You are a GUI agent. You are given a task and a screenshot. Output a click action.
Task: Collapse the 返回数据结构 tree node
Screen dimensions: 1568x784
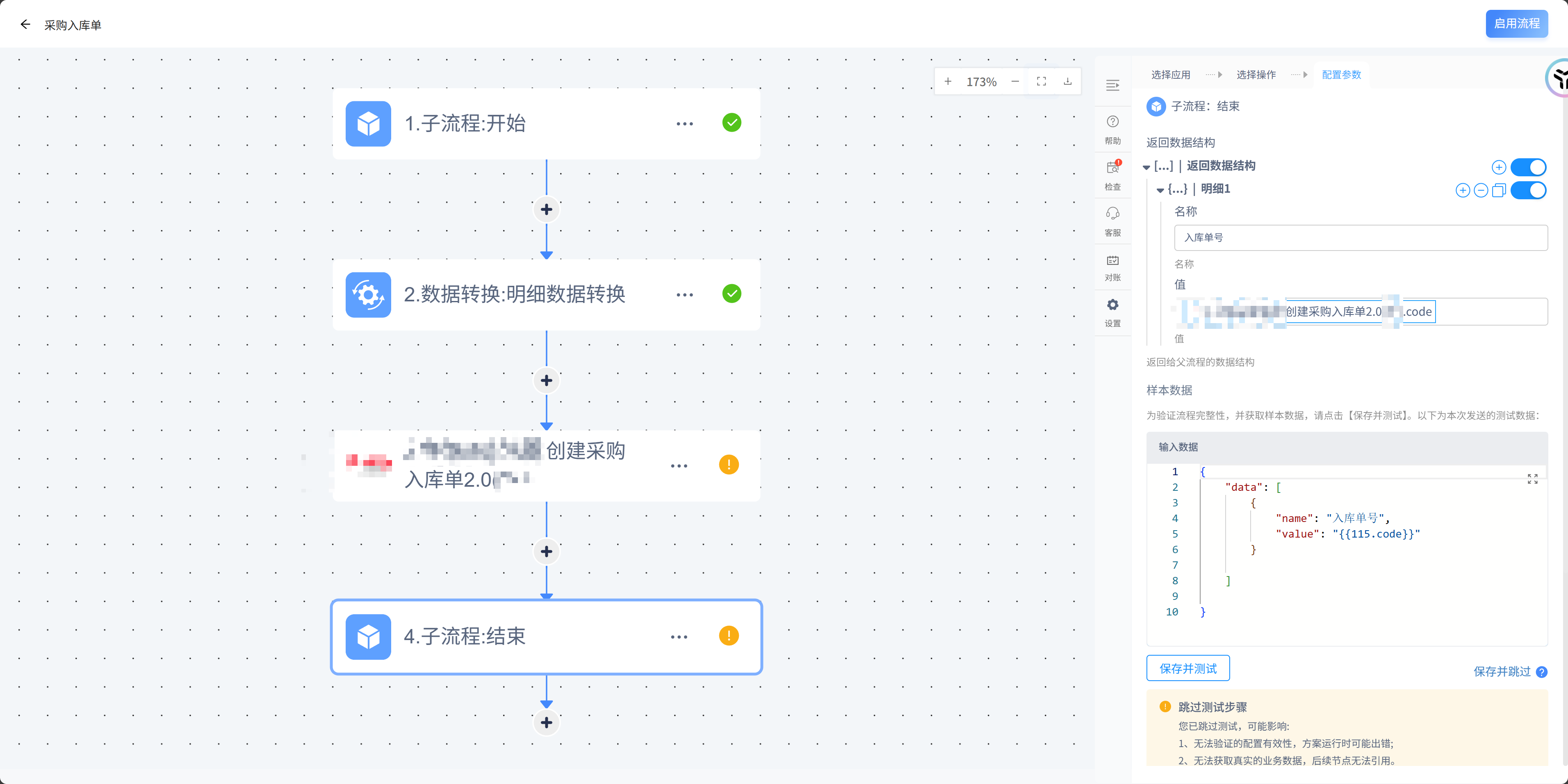click(1146, 167)
